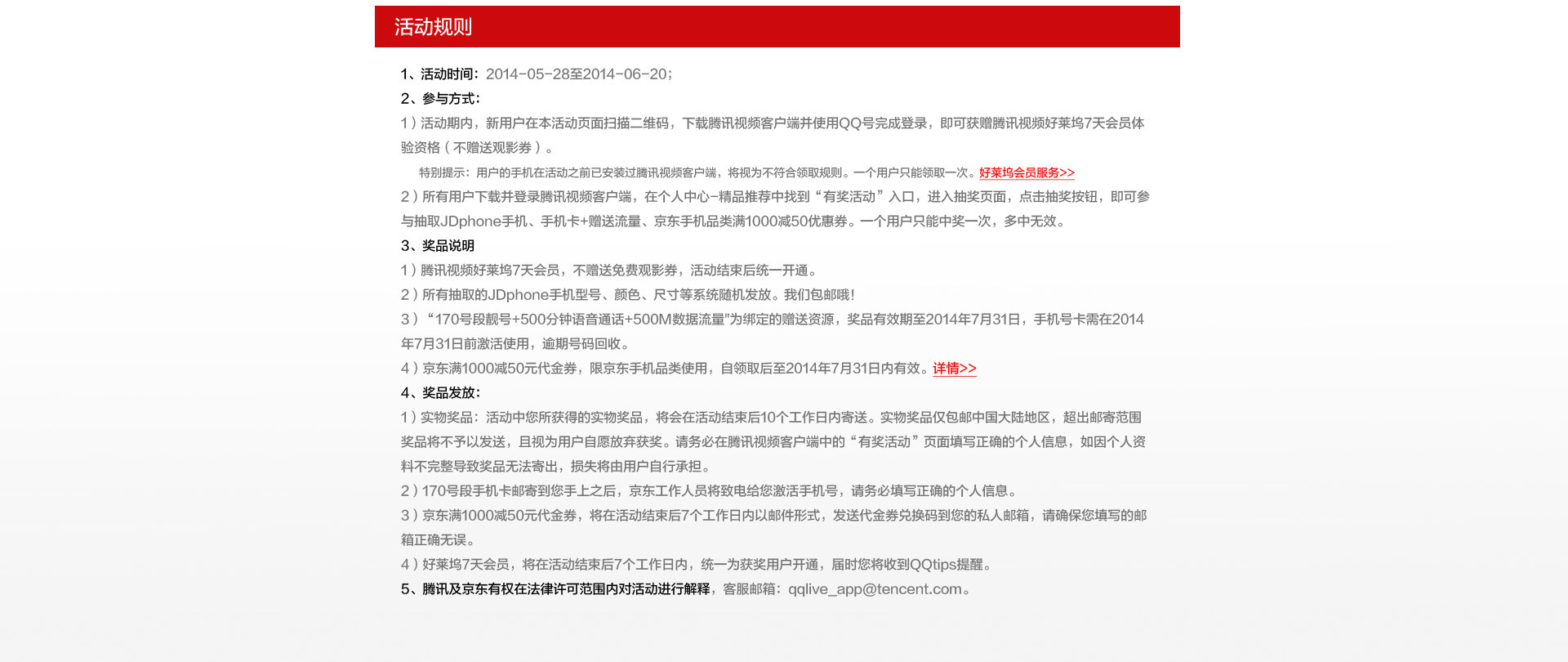Click the line 170号段手机卡邮寄到您手上之后
This screenshot has height=662, width=1568.
point(710,491)
